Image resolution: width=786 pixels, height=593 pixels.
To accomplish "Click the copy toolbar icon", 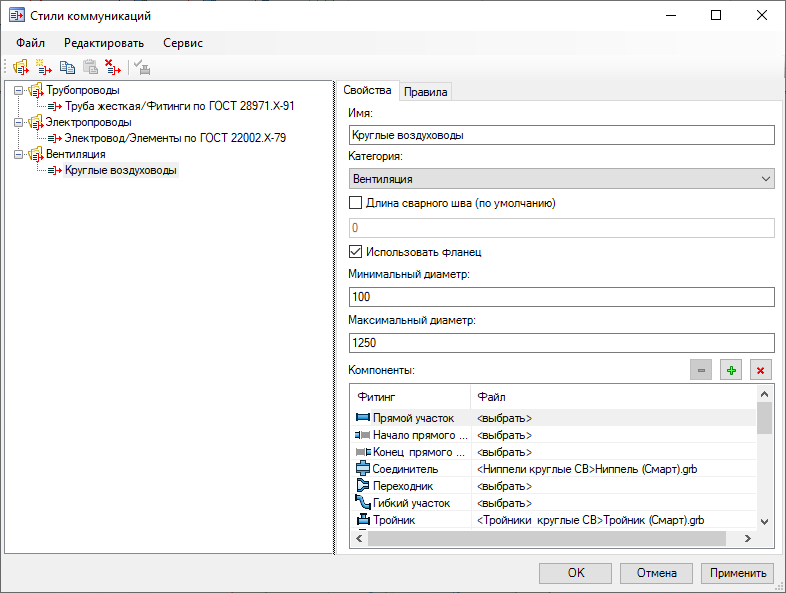I will [67, 68].
